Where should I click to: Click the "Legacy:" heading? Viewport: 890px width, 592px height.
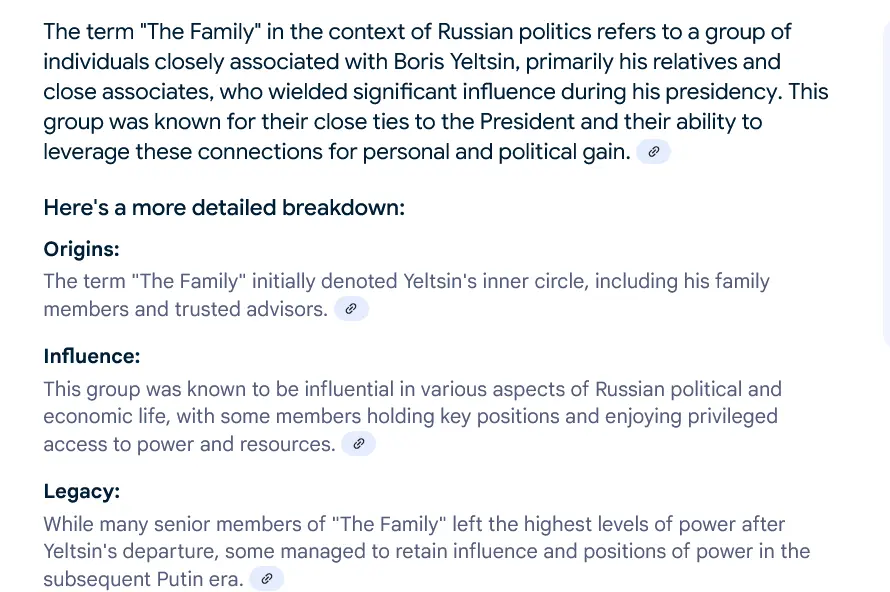click(x=81, y=491)
